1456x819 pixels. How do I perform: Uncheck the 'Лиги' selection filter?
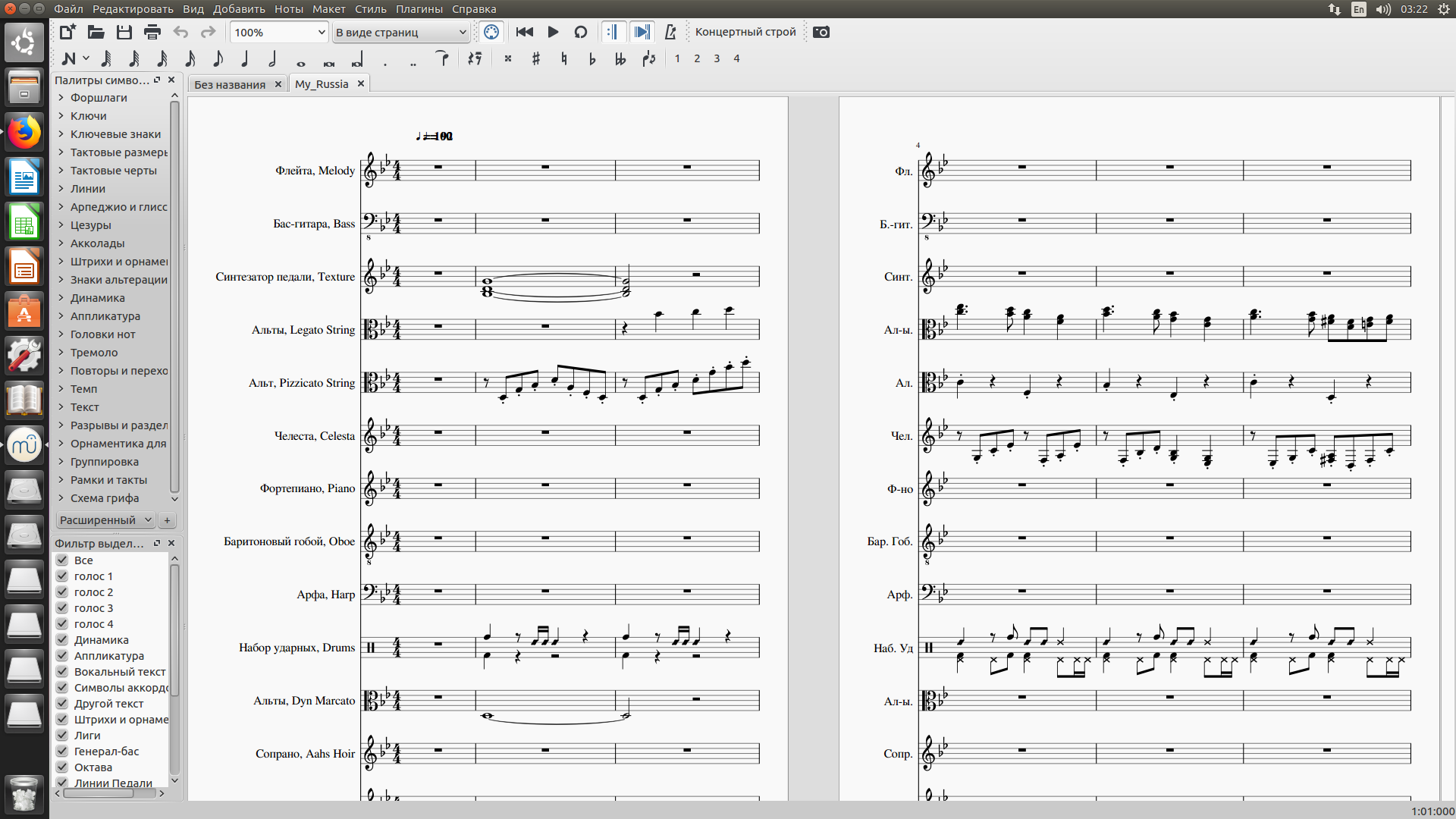click(x=62, y=736)
